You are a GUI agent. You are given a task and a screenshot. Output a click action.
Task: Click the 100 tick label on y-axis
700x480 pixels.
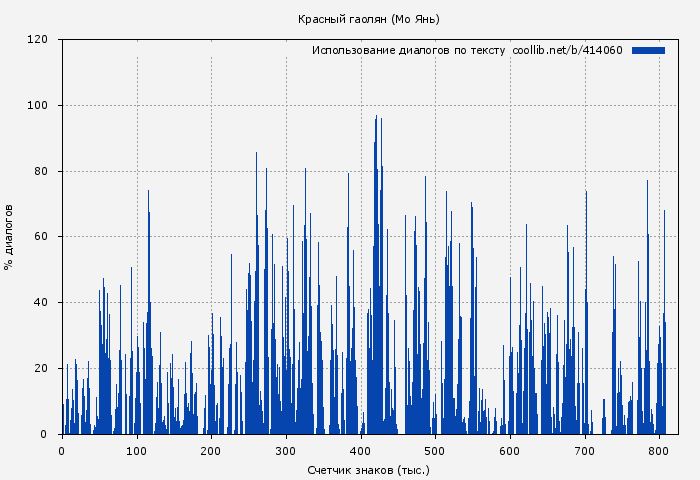(x=38, y=106)
